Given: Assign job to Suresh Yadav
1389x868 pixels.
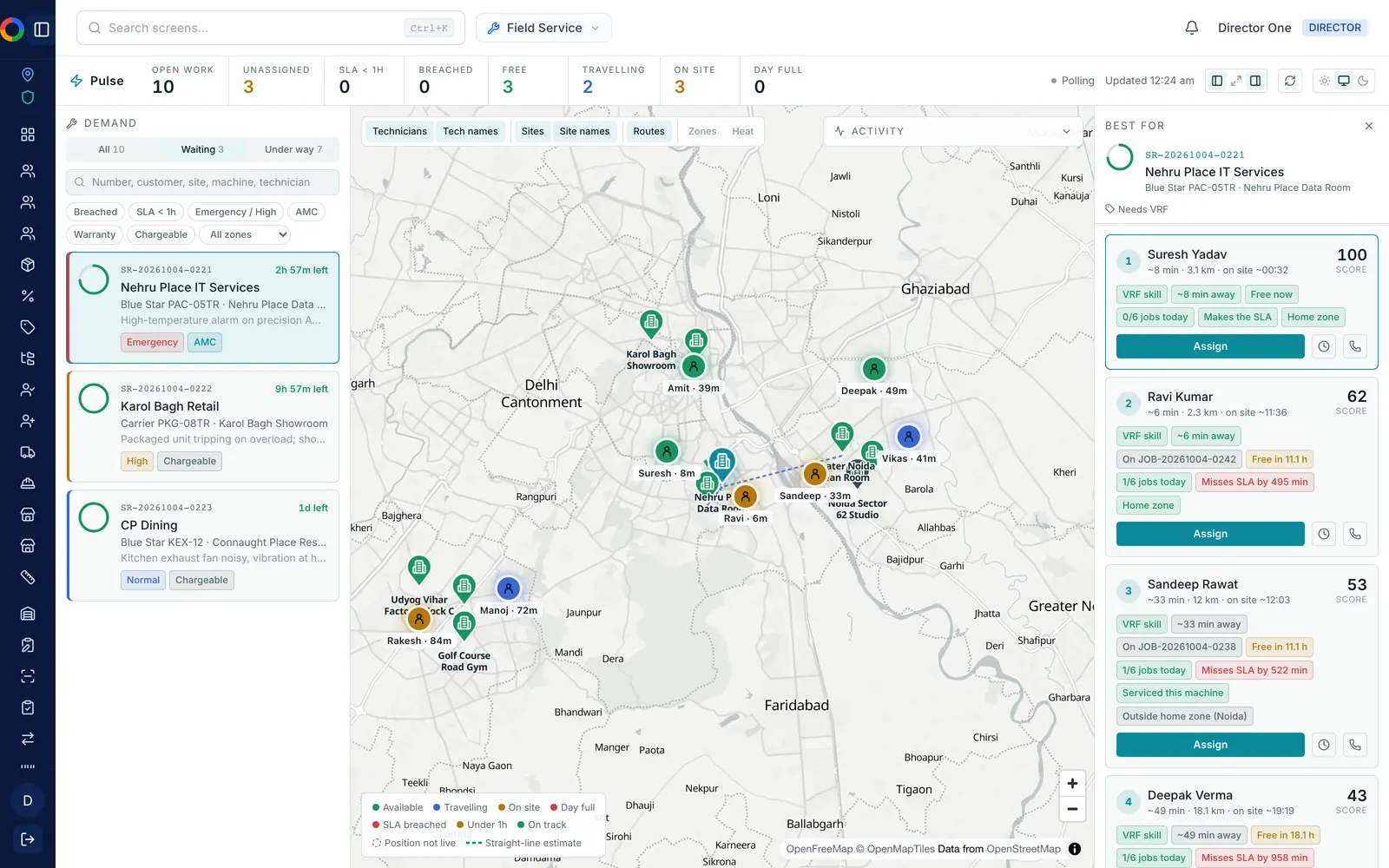Looking at the screenshot, I should pyautogui.click(x=1210, y=346).
